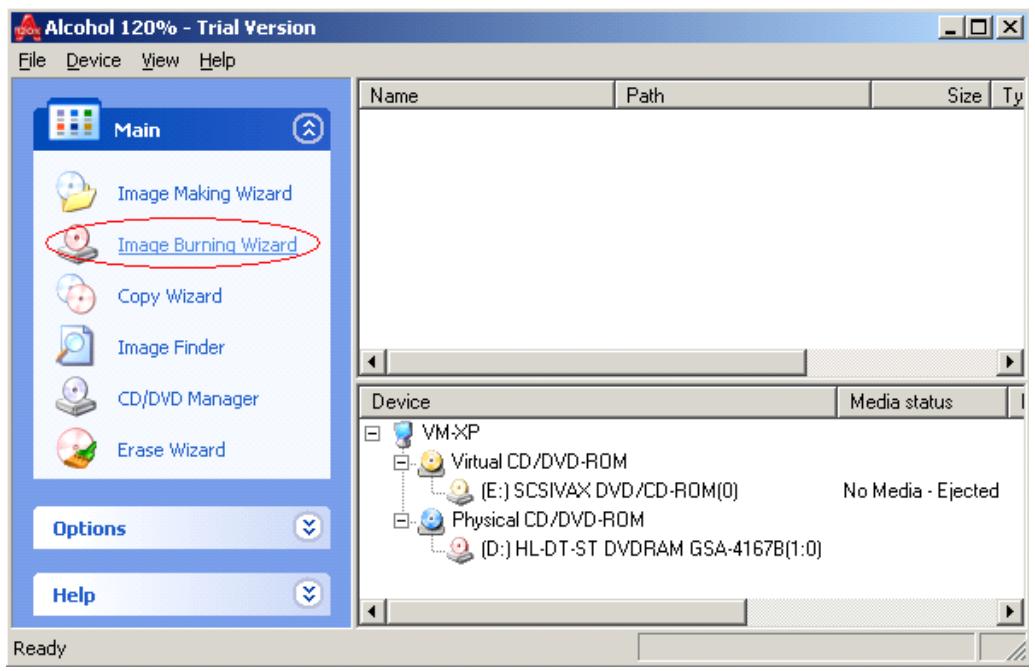
Task: Open the Copy Wizard link
Action: (x=170, y=296)
